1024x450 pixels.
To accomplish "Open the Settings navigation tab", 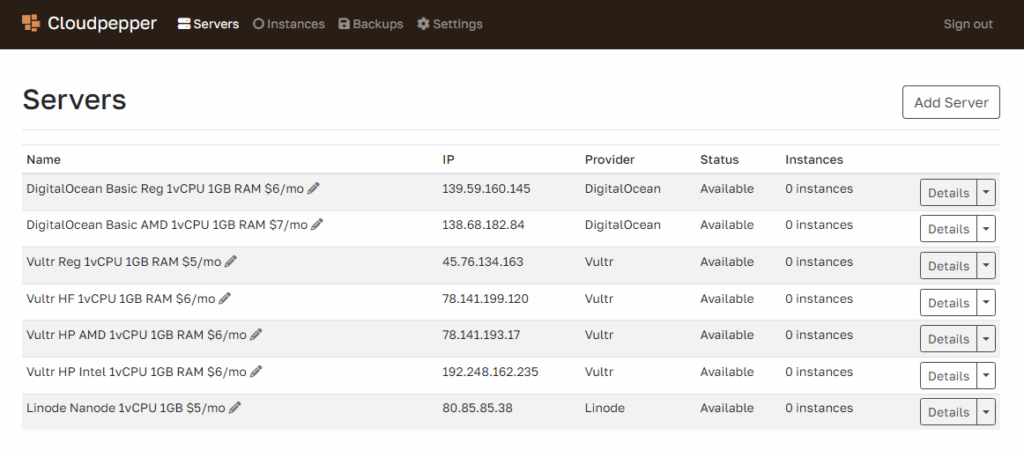I will click(450, 24).
